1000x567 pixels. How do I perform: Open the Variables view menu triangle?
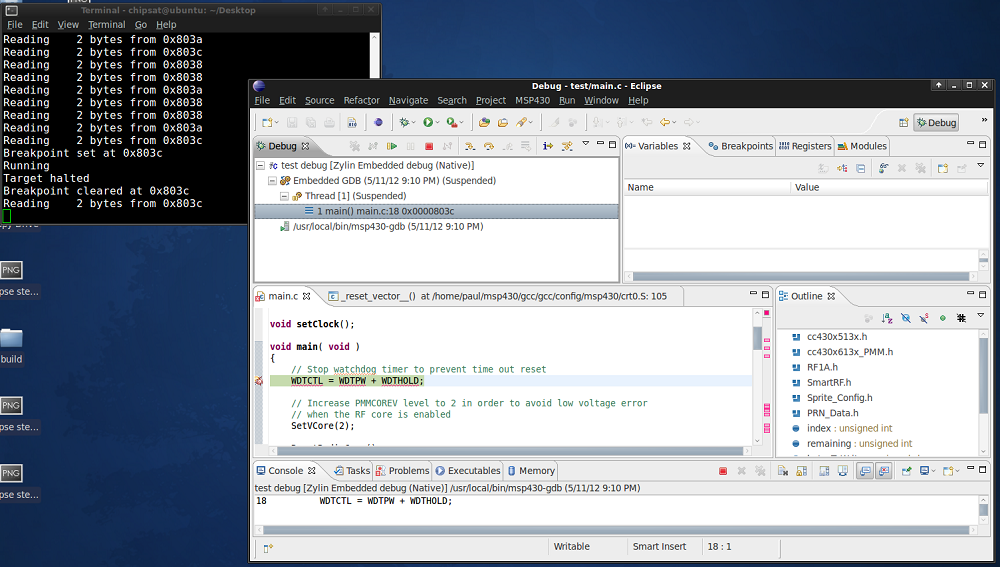[x=981, y=166]
